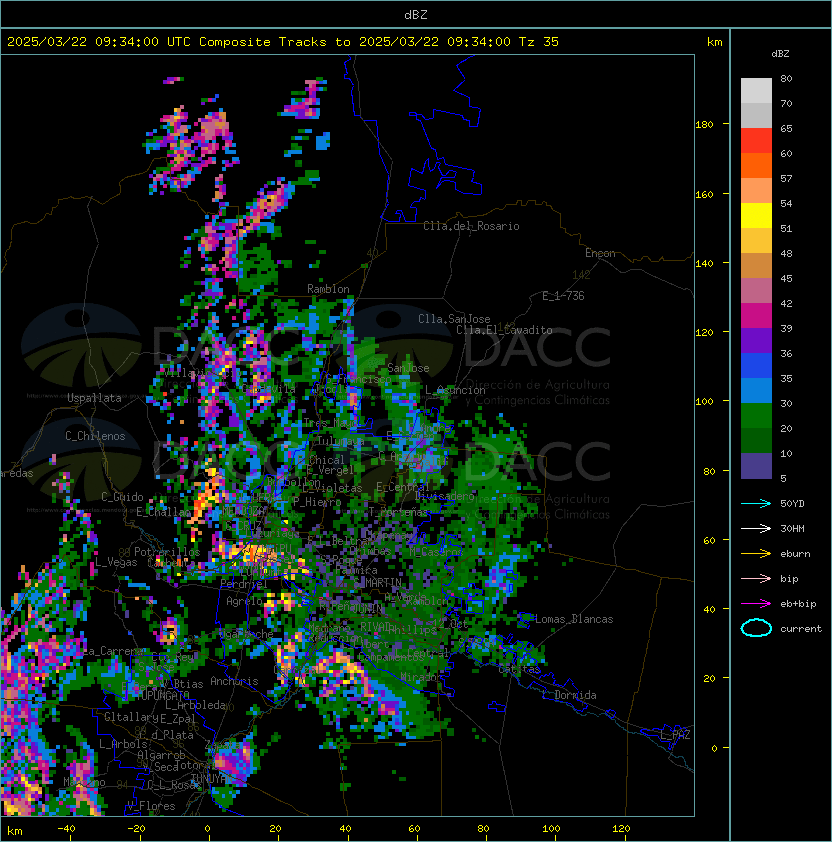Click the 'km' label at bottom left
832x842 pixels.
coord(15,831)
